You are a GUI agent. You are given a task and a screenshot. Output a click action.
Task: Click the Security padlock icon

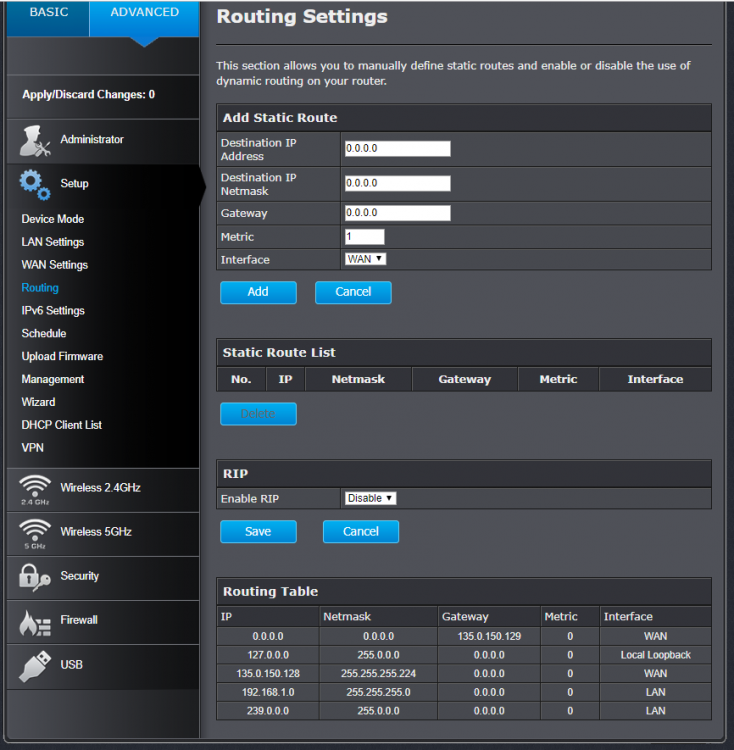click(35, 578)
